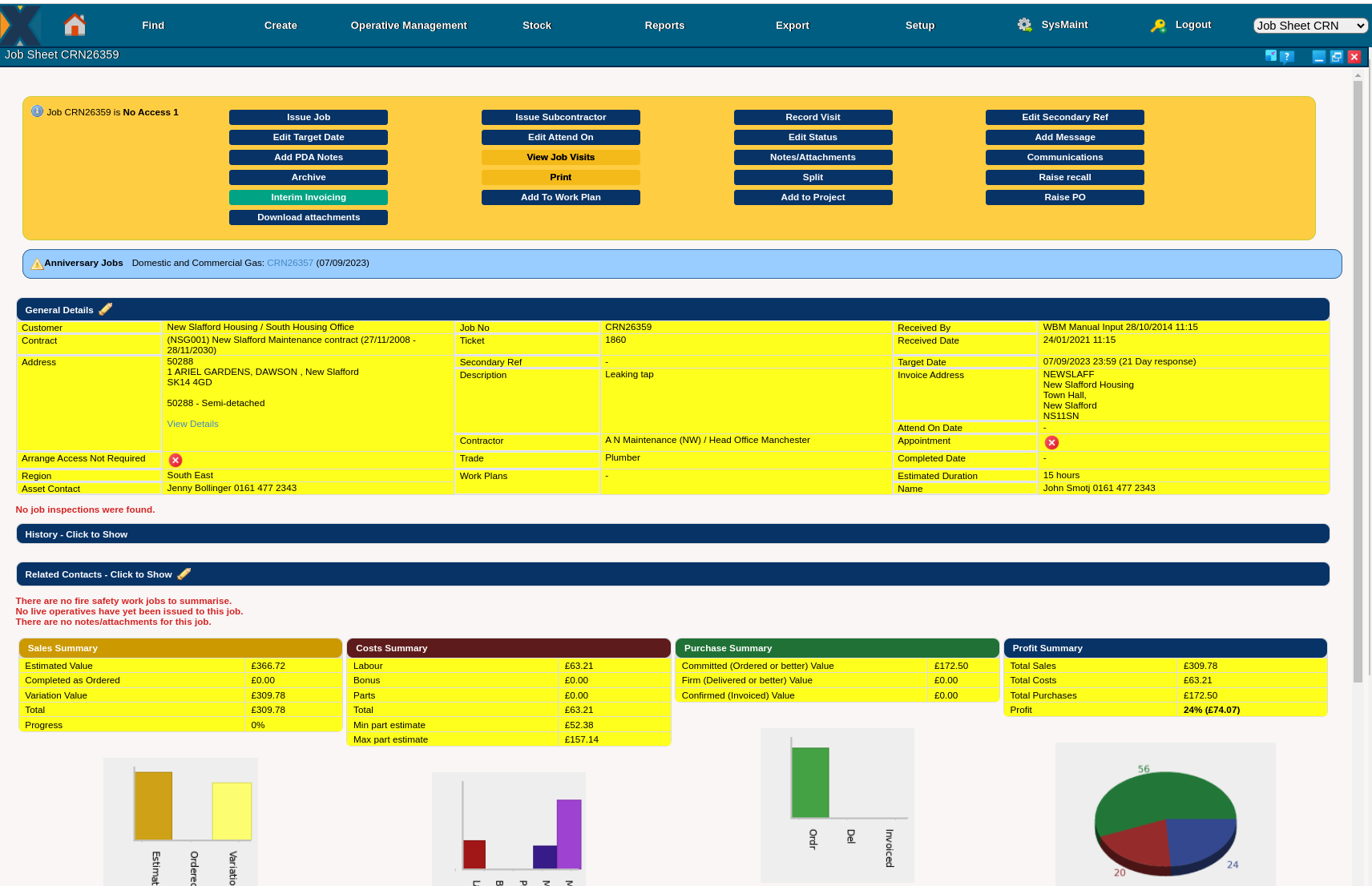Click the blue help question-mark icon
Image resolution: width=1372 pixels, height=886 pixels.
tap(1287, 57)
